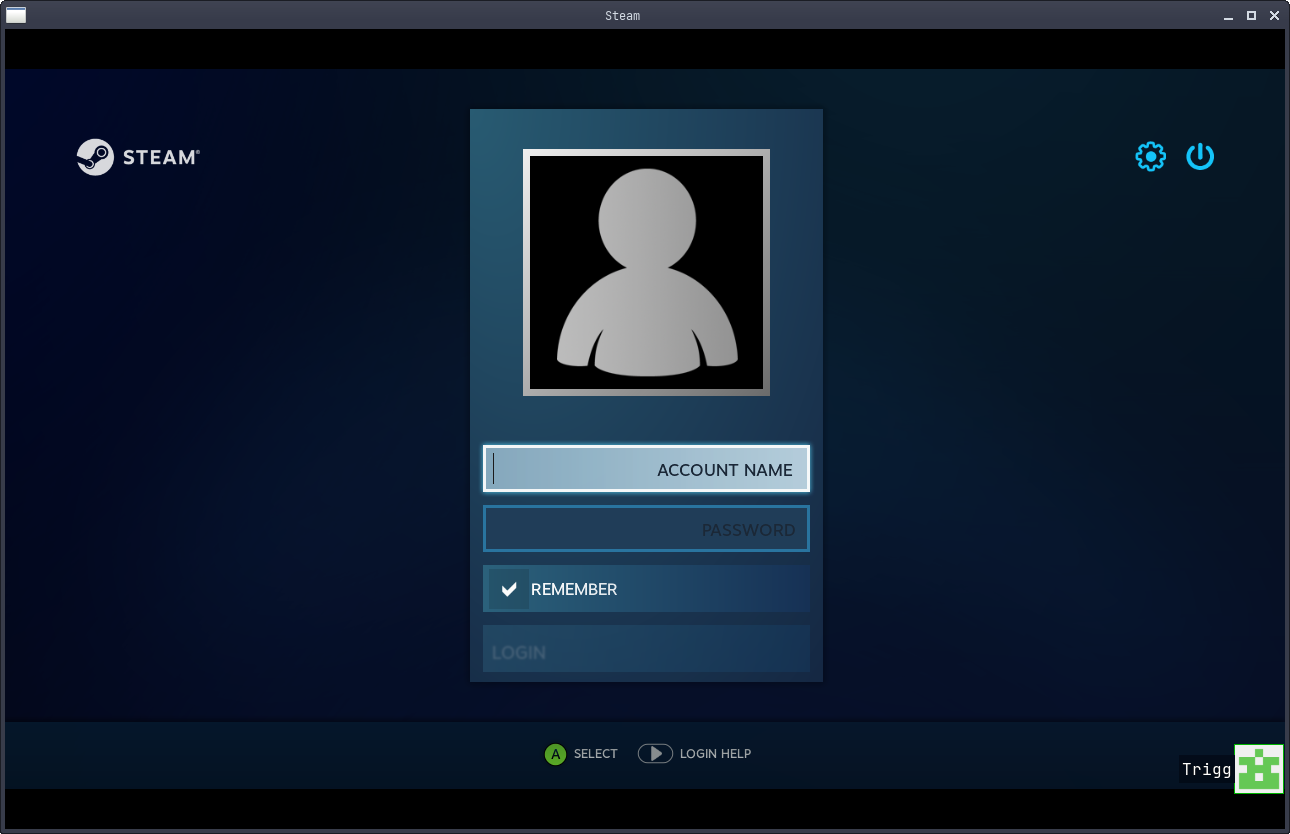This screenshot has height=834, width=1290.
Task: Click the power icon to exit Big Picture
Action: click(x=1200, y=156)
